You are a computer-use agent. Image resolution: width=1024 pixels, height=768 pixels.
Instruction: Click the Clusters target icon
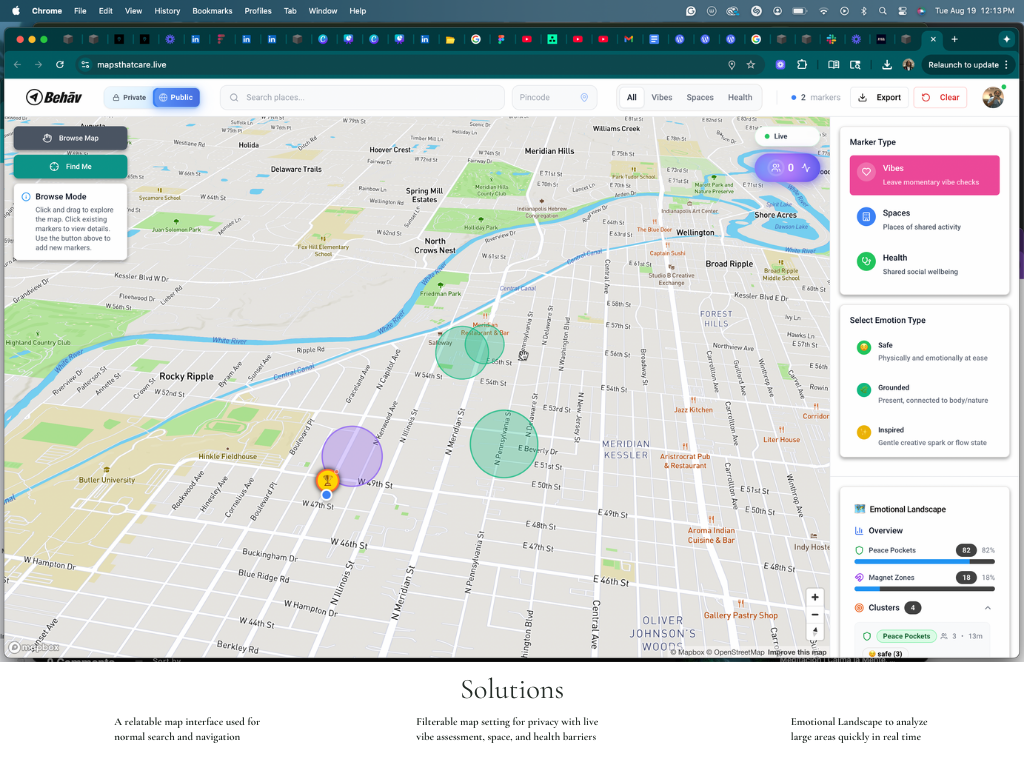(x=859, y=608)
